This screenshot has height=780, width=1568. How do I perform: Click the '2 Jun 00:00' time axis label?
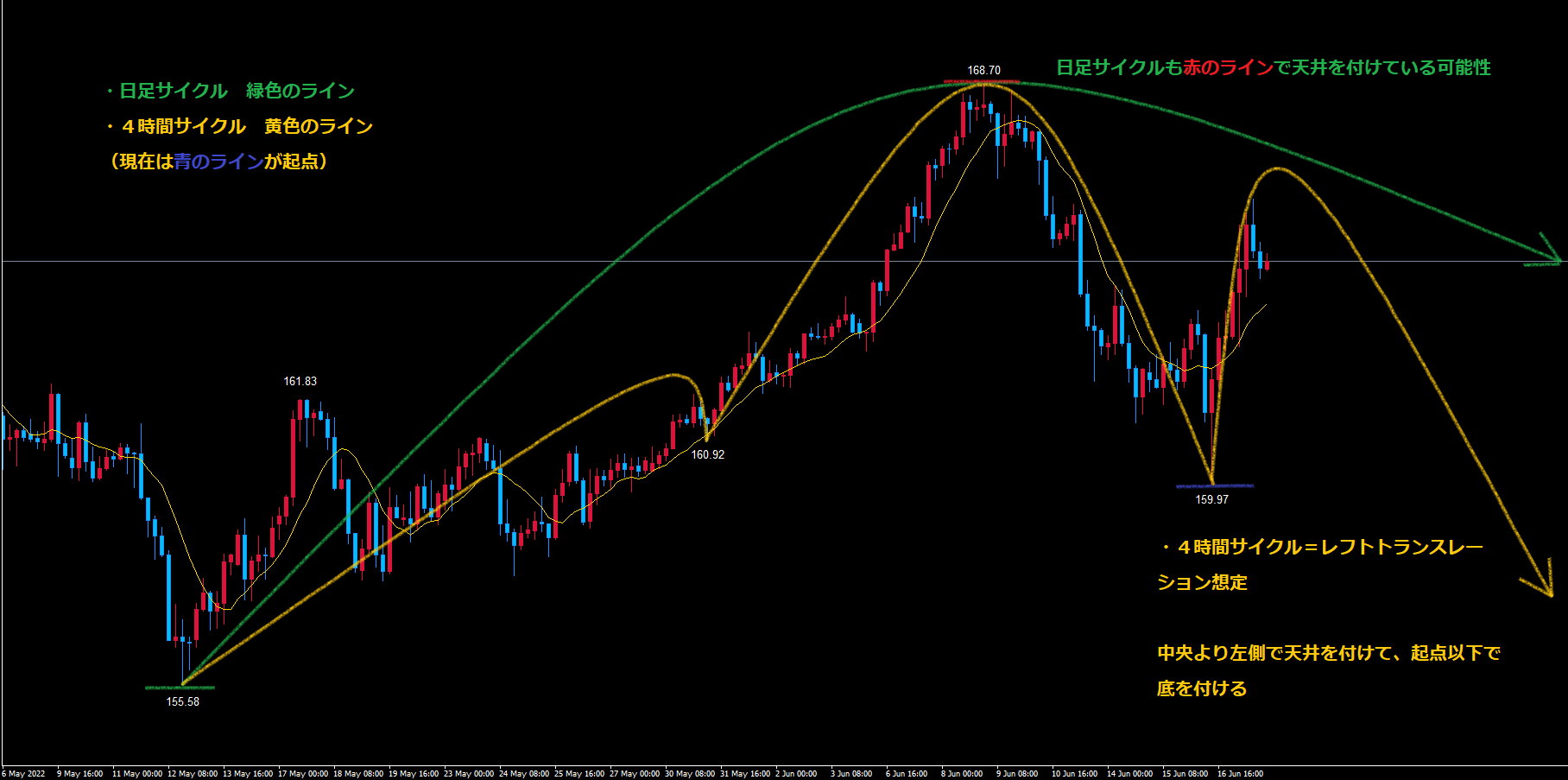click(795, 774)
